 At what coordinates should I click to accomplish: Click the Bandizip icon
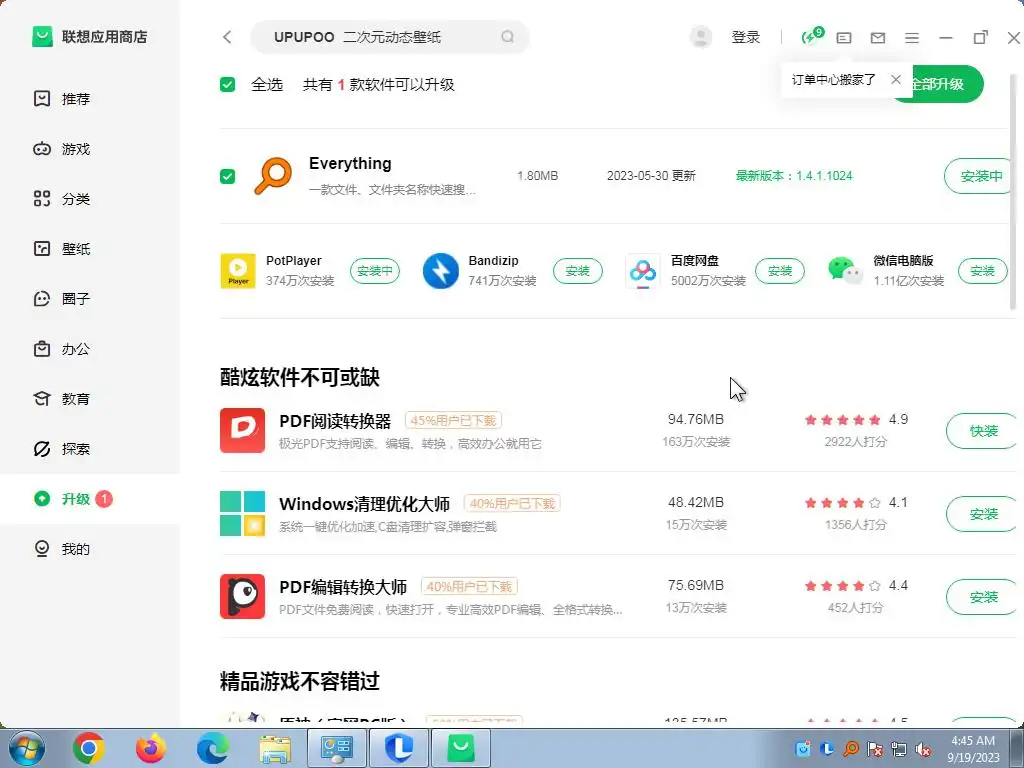point(441,271)
